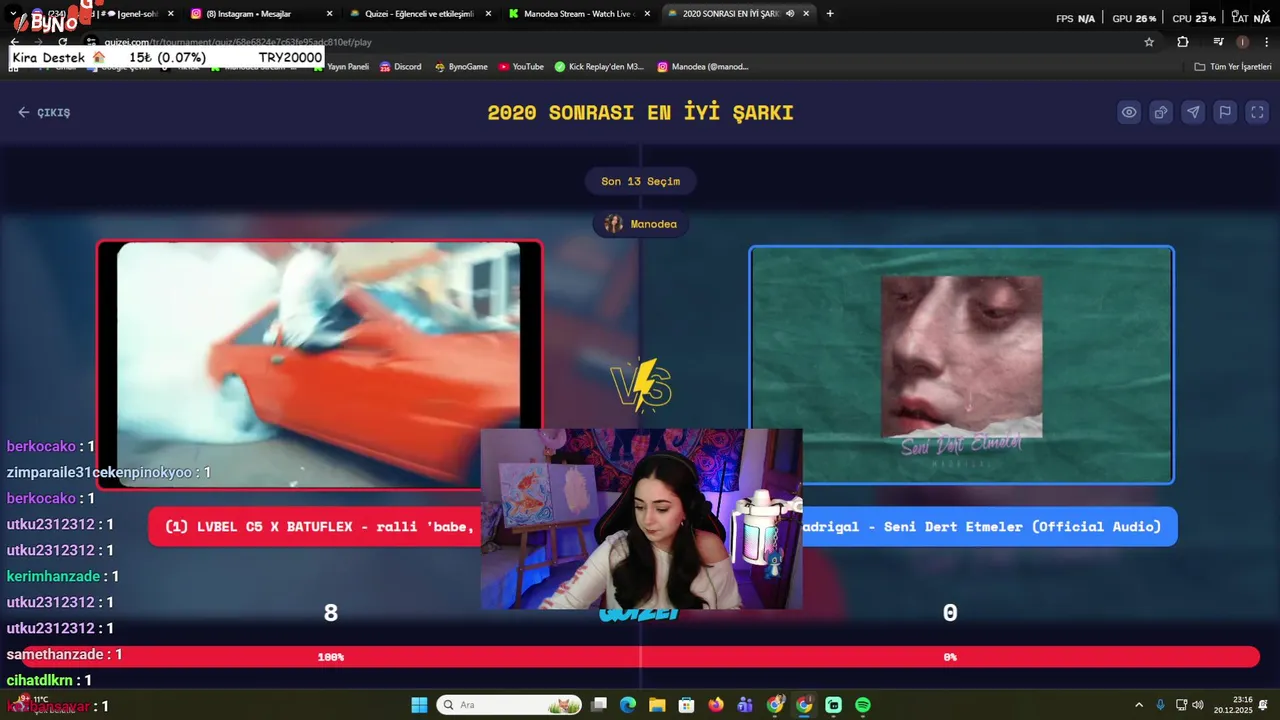
Task: Toggle fullscreen mode icon in quiz header
Action: pyautogui.click(x=1258, y=112)
